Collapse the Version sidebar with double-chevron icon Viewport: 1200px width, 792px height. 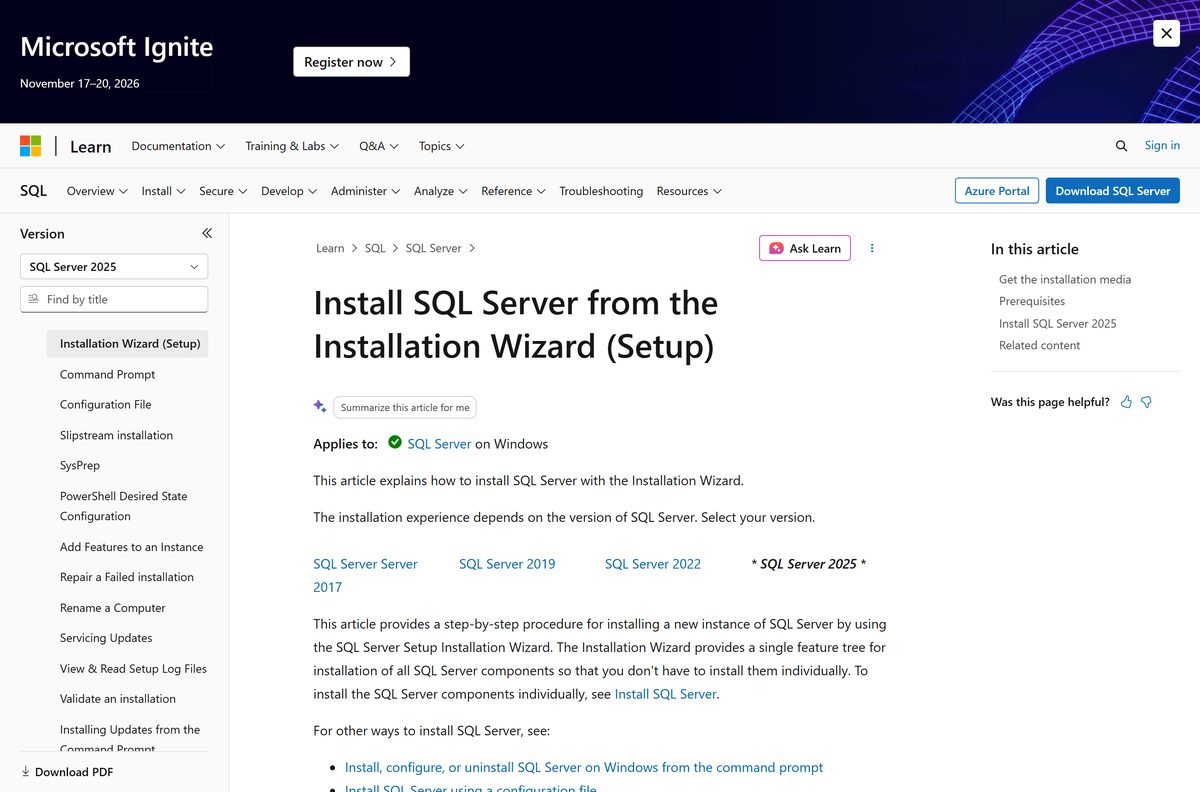pos(207,233)
